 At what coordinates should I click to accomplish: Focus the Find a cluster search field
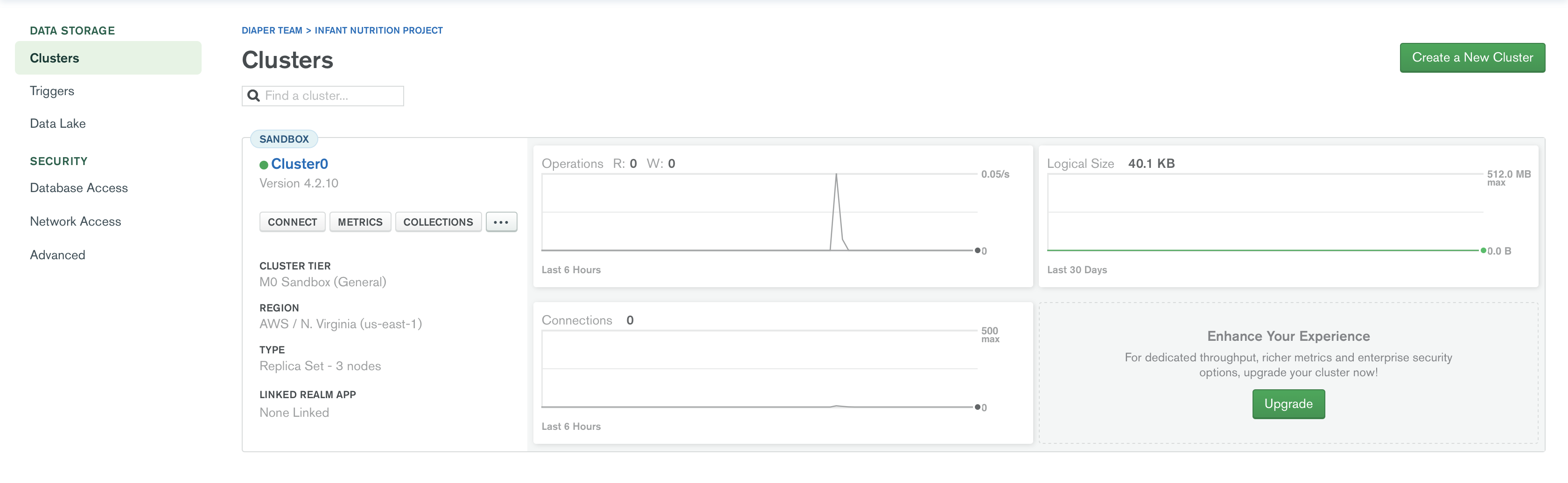coord(322,96)
